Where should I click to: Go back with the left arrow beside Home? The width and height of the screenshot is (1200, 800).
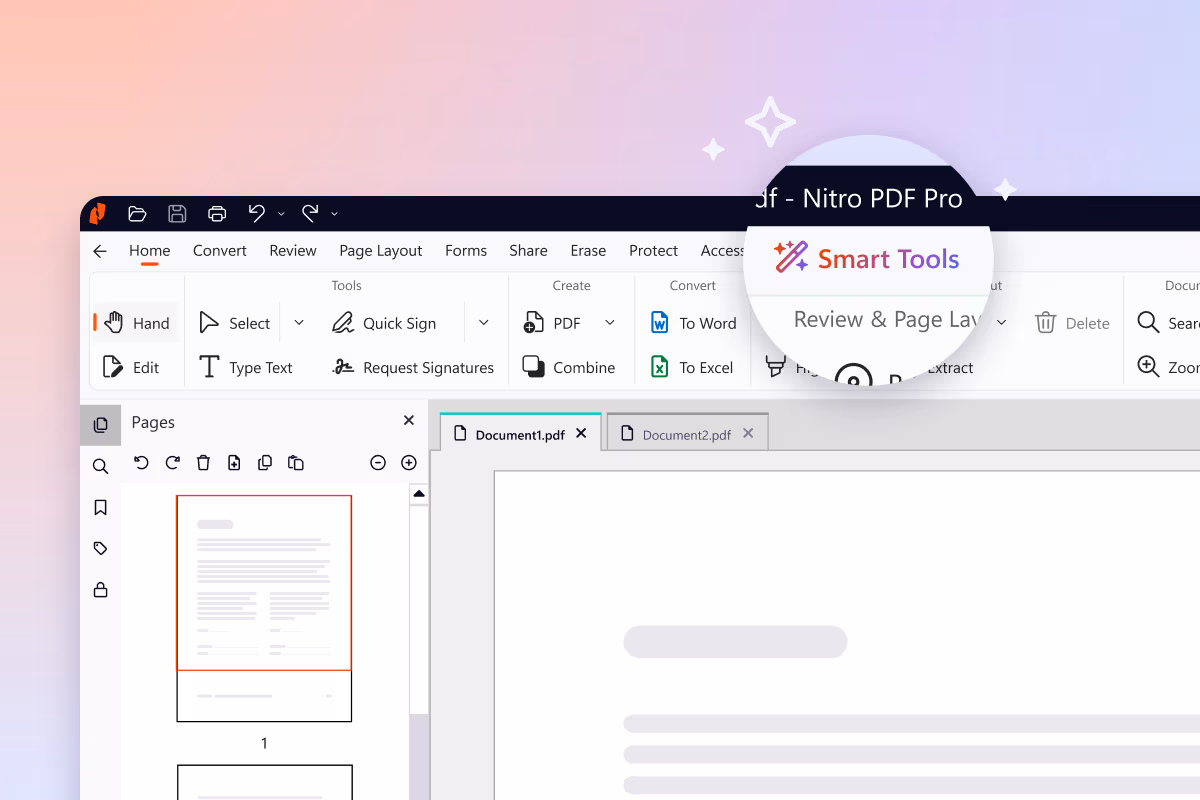tap(99, 251)
